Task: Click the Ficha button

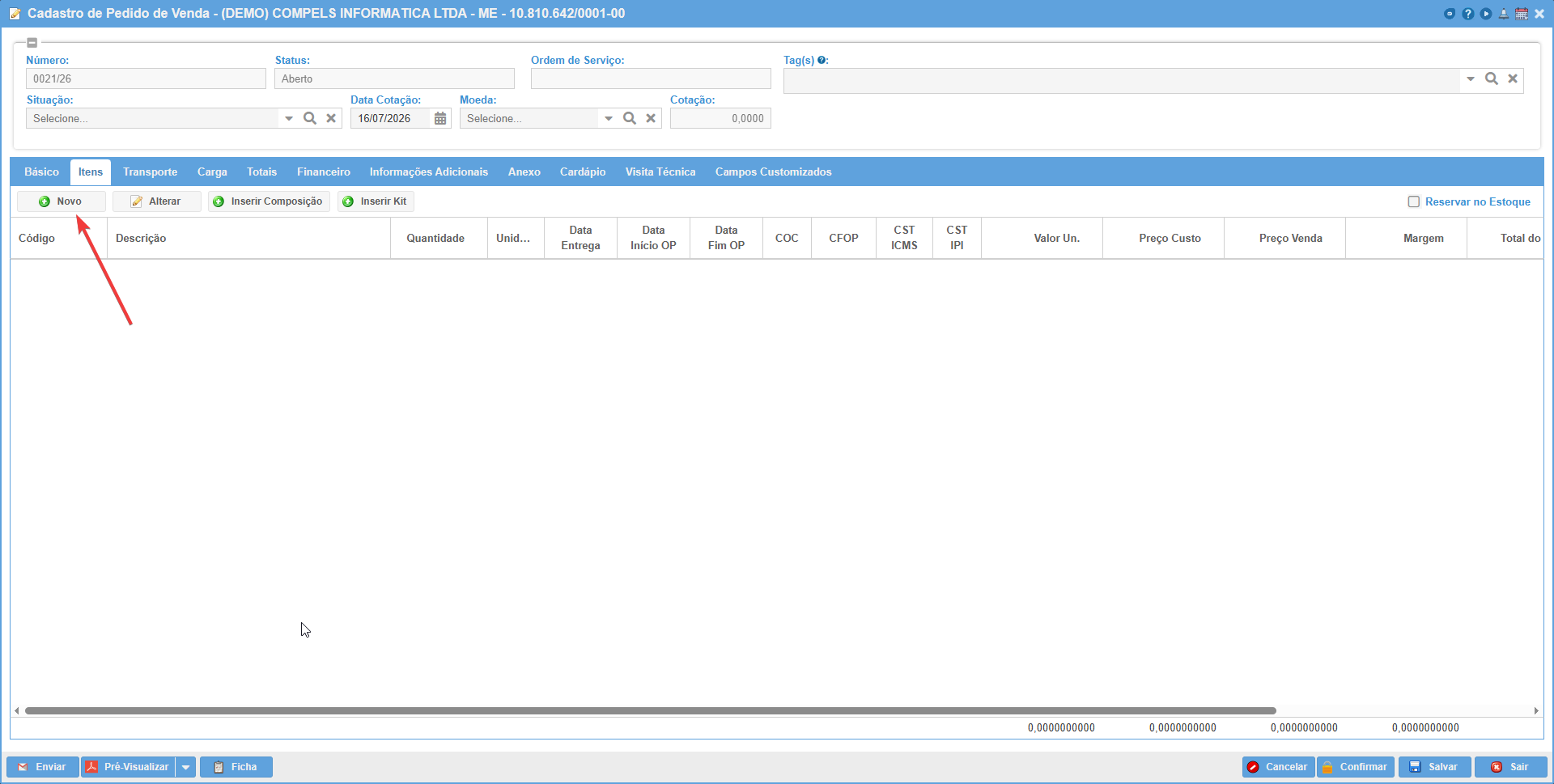Action: point(236,767)
